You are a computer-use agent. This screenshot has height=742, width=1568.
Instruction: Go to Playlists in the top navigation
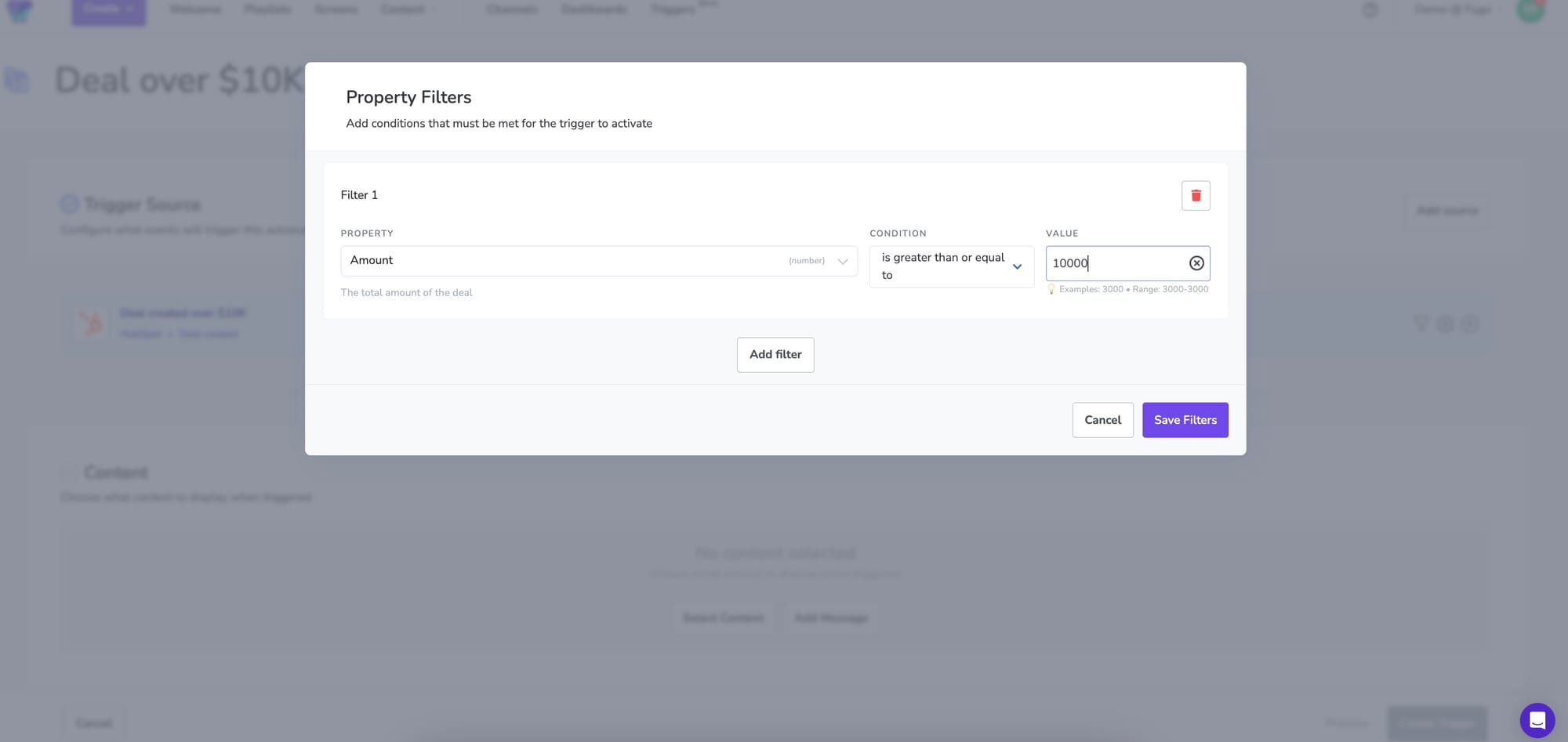point(267,10)
